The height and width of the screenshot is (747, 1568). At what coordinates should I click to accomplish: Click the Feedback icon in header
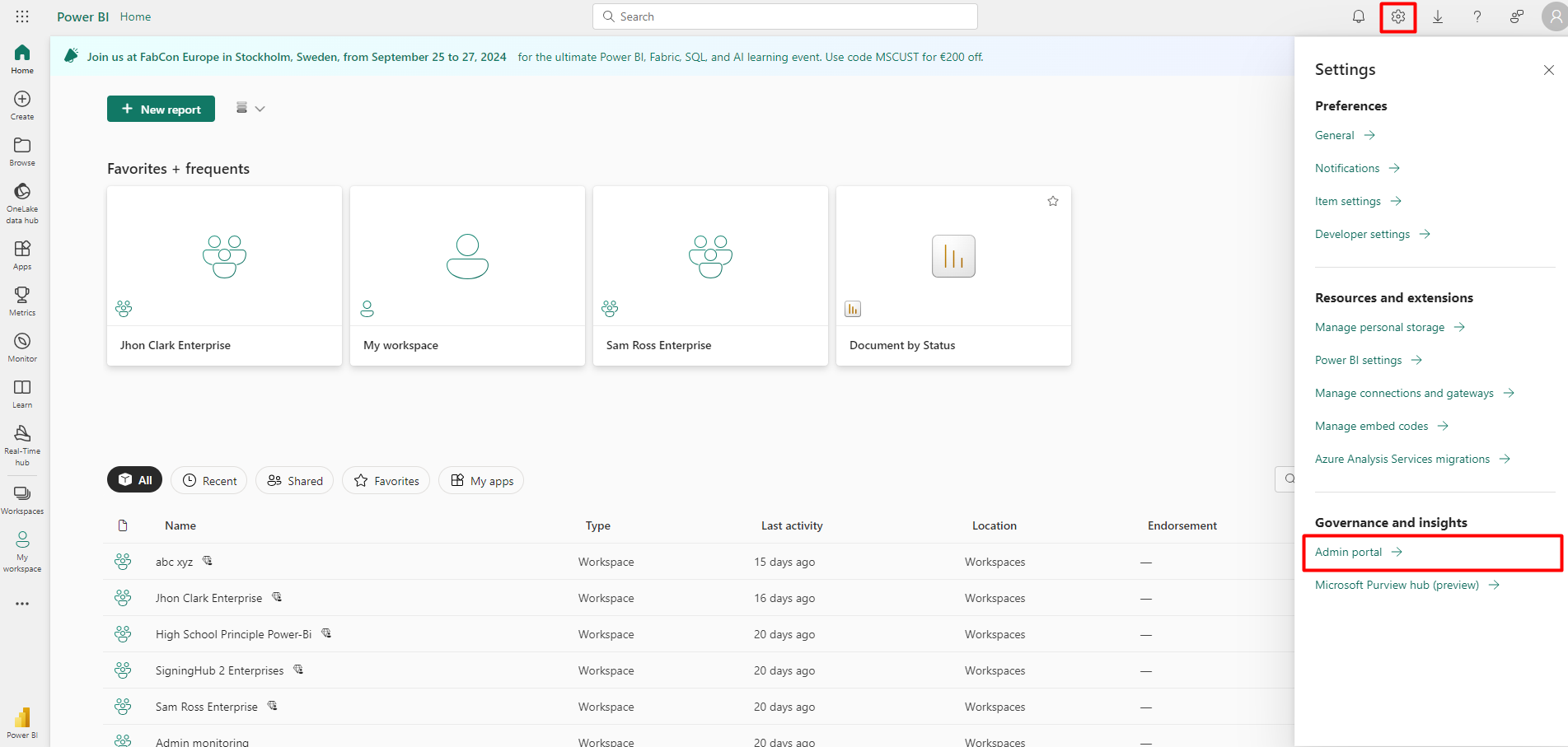coord(1517,16)
